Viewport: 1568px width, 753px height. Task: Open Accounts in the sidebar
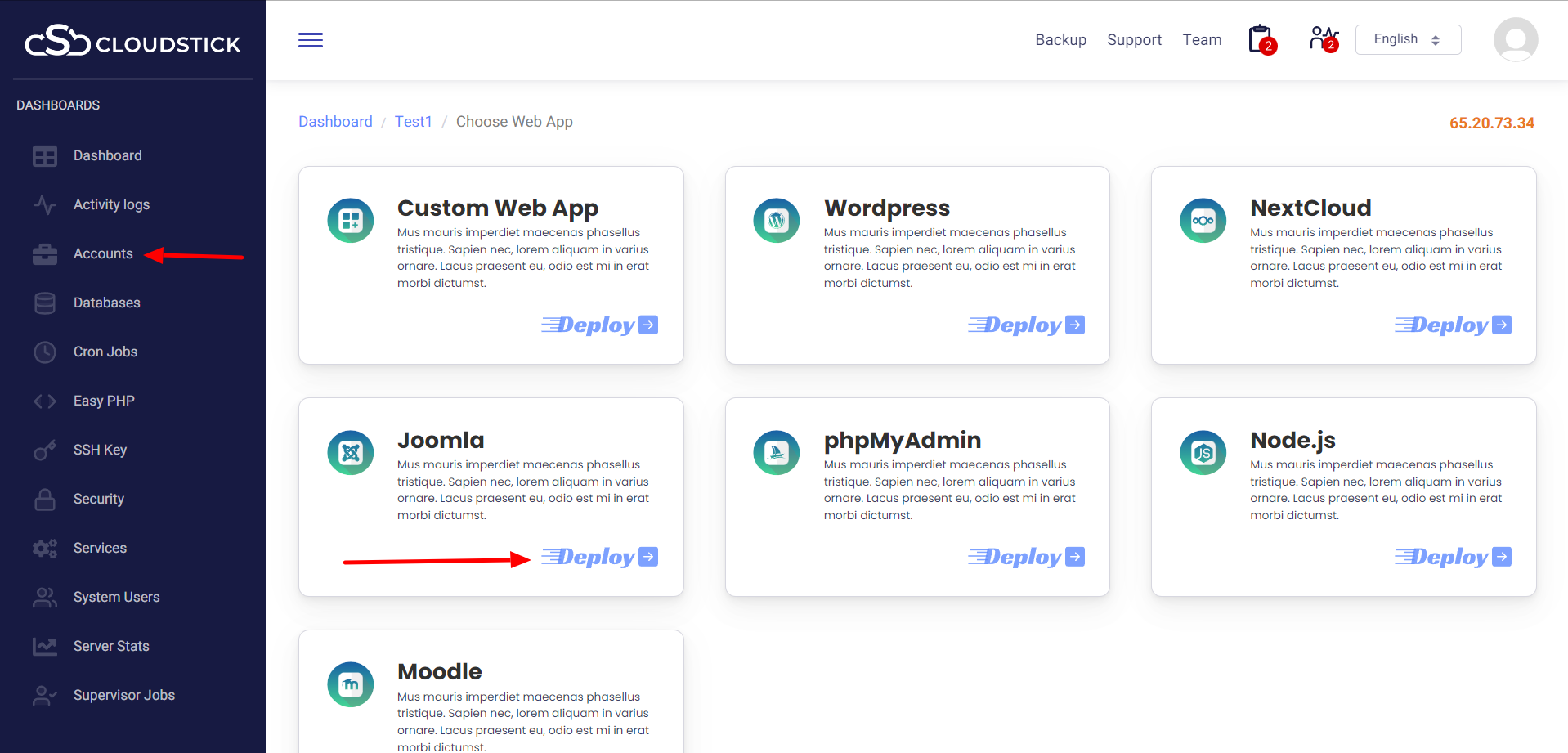click(x=103, y=253)
